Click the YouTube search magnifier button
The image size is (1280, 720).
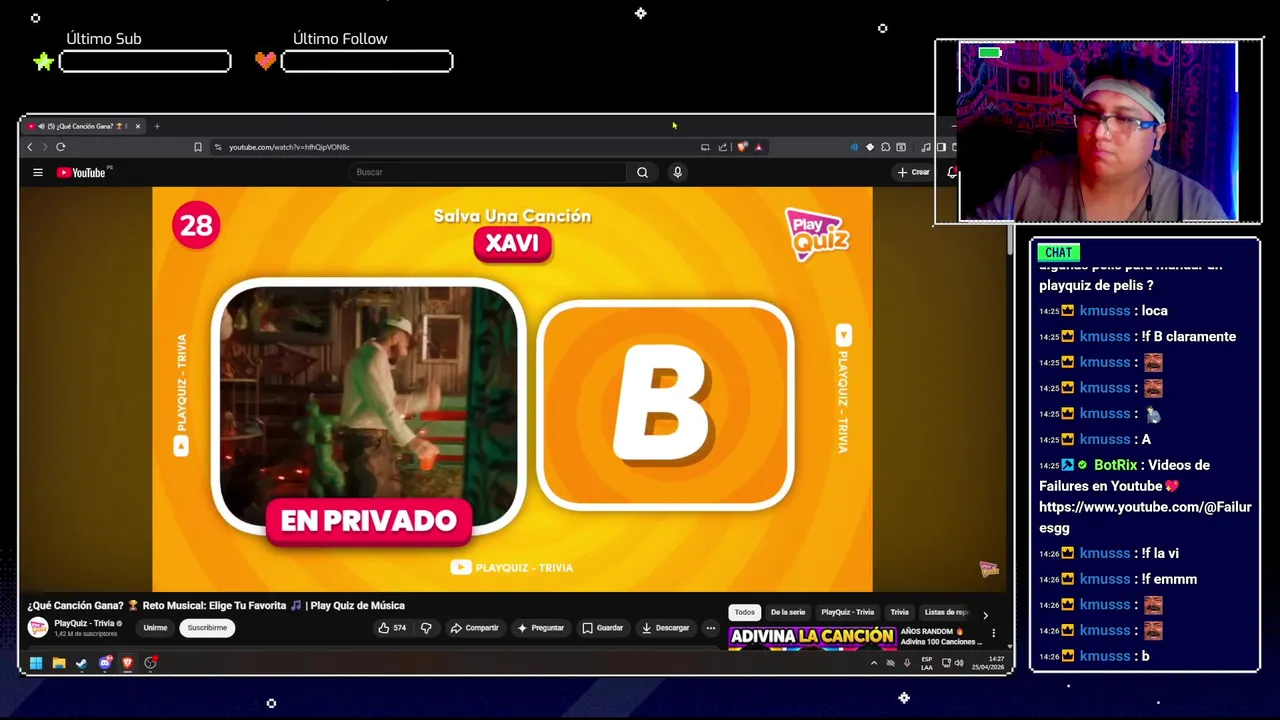click(x=642, y=172)
